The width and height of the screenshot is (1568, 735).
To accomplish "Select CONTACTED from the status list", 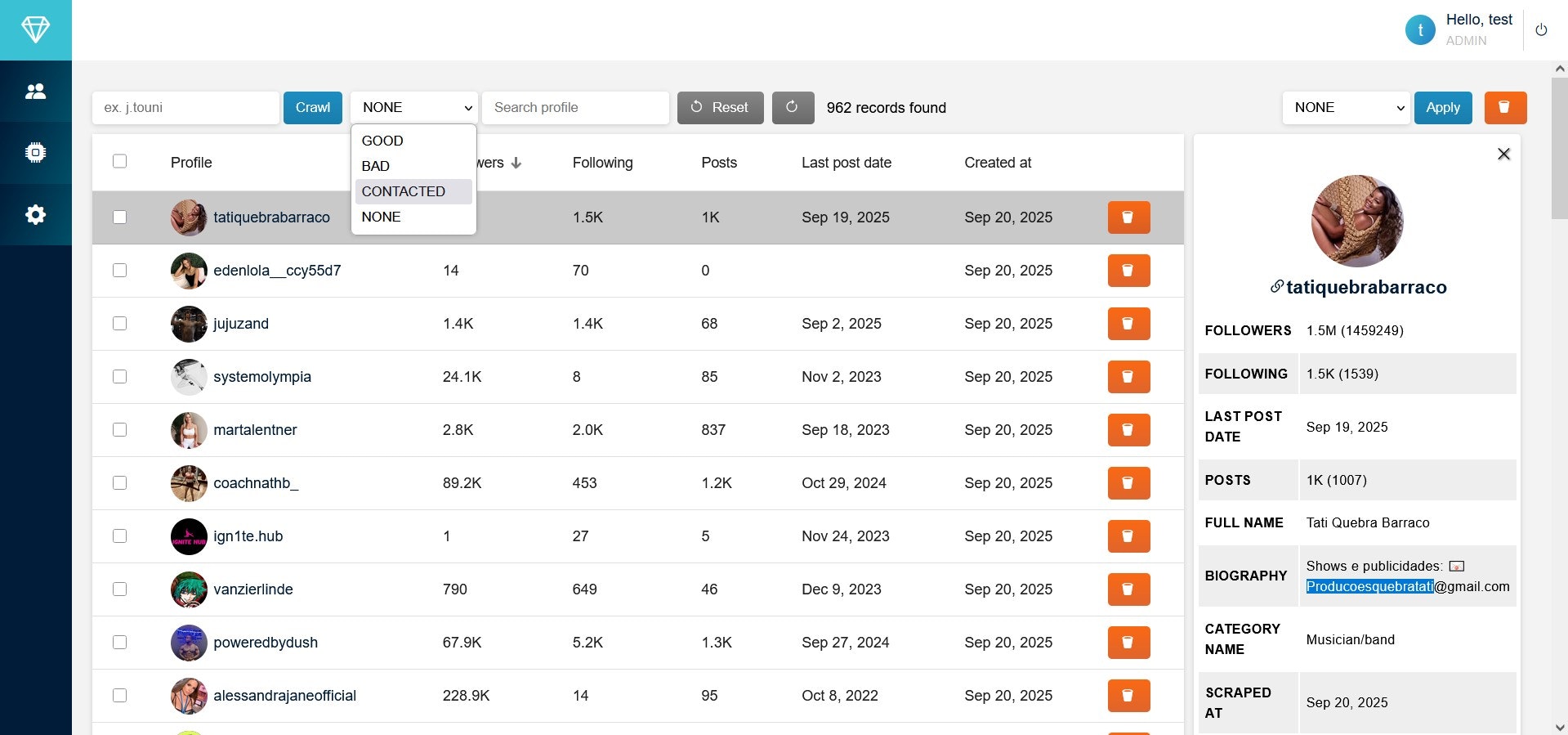I will click(413, 191).
